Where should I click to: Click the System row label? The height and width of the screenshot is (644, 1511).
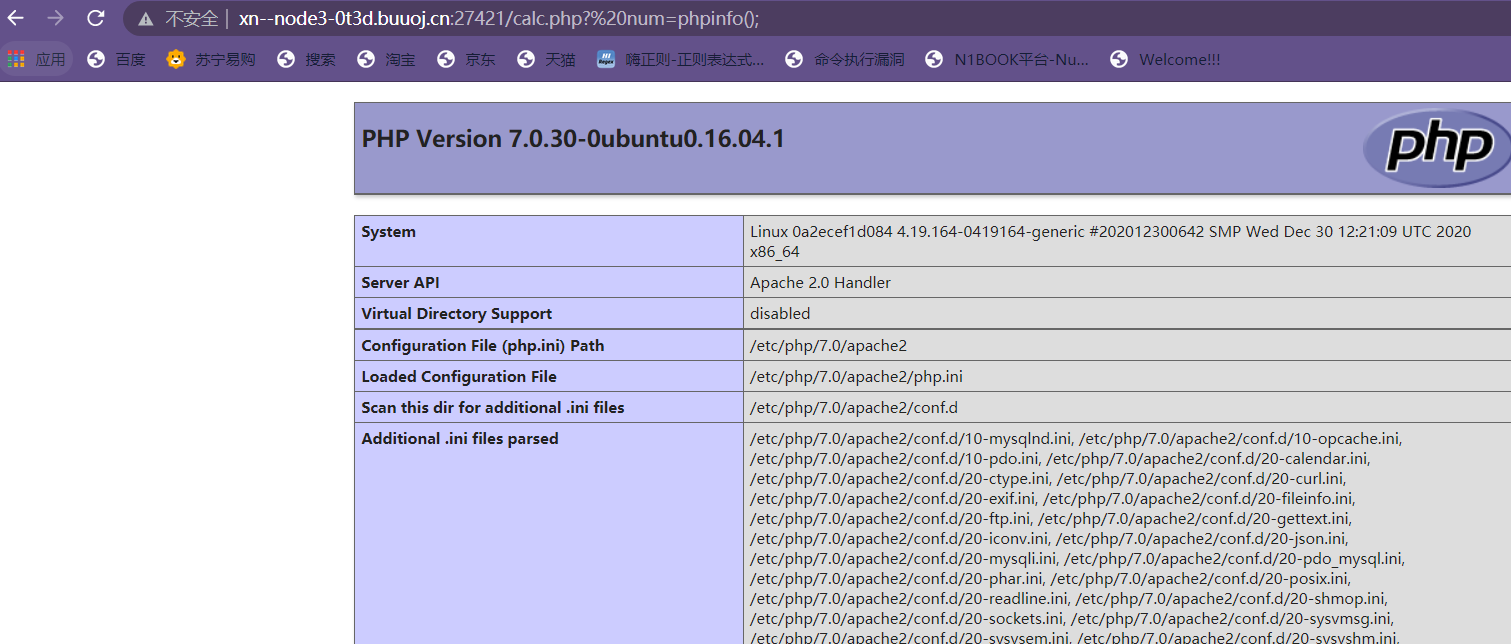(388, 232)
